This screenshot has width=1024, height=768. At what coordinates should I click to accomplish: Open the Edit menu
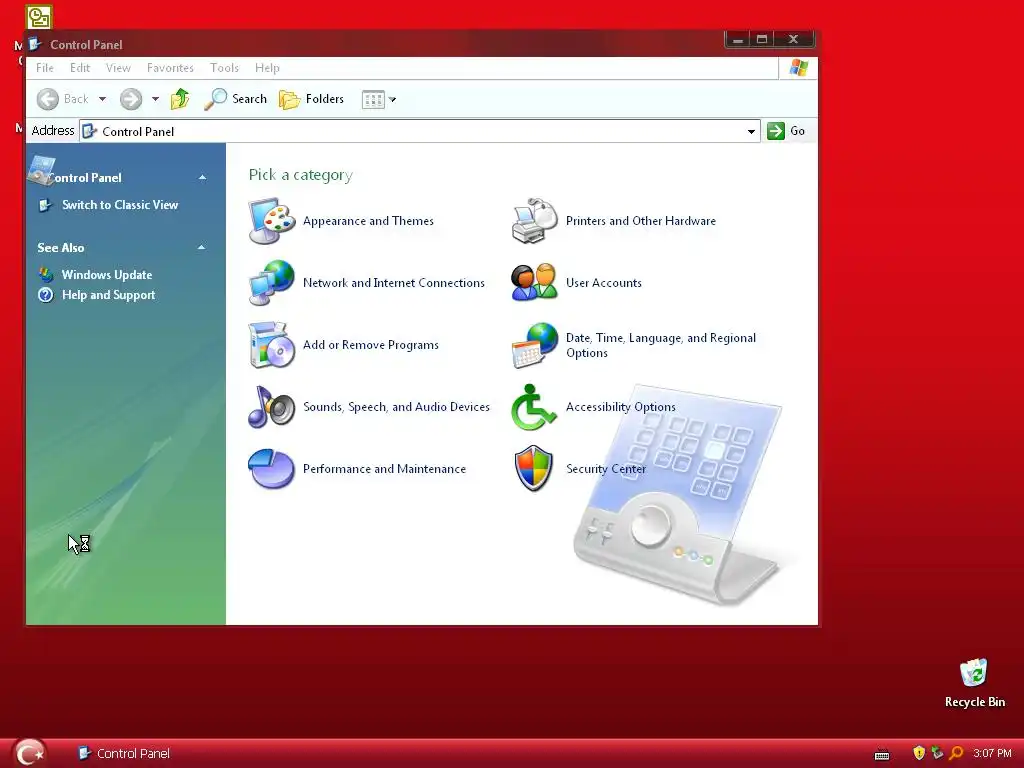(x=80, y=68)
